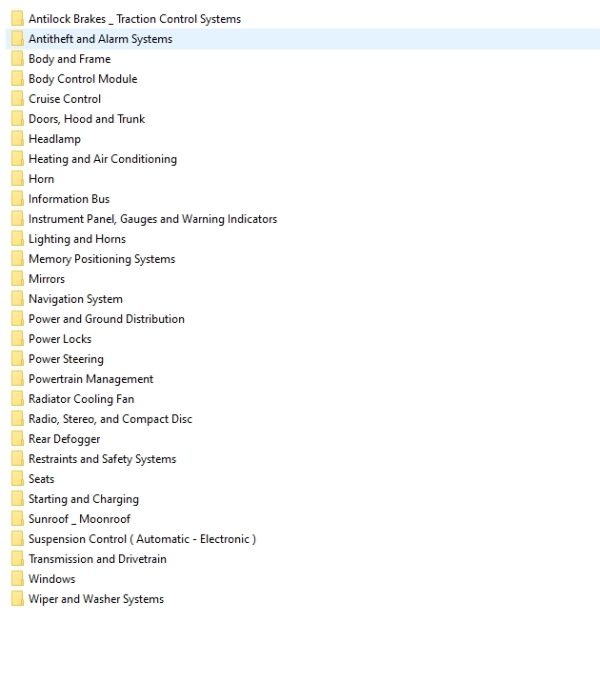The width and height of the screenshot is (600, 682).
Task: Click the 'Antitheft and Alarm Systems' folder name
Action: tap(101, 39)
